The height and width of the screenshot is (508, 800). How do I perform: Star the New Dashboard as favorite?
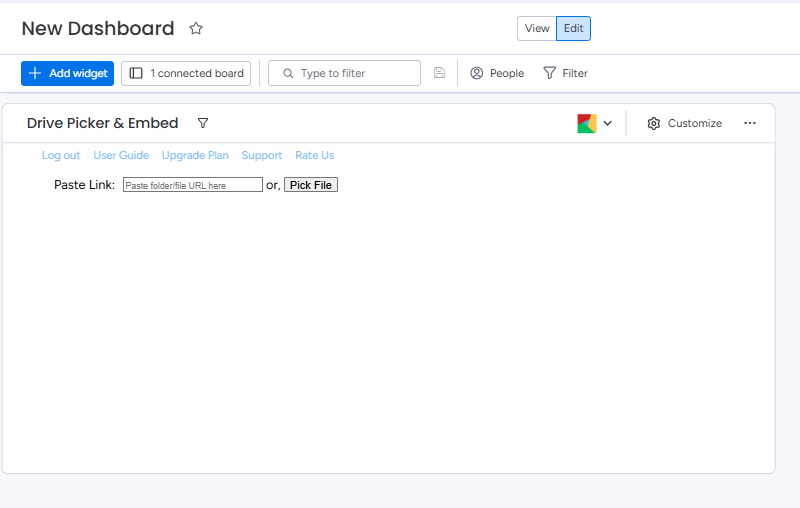point(196,29)
